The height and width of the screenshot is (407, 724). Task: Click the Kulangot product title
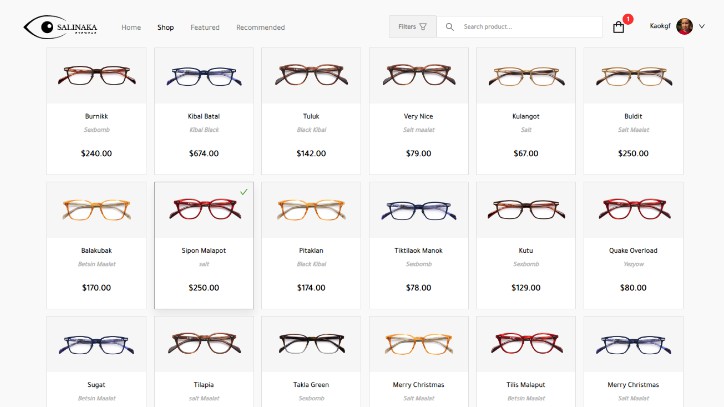[x=526, y=116]
